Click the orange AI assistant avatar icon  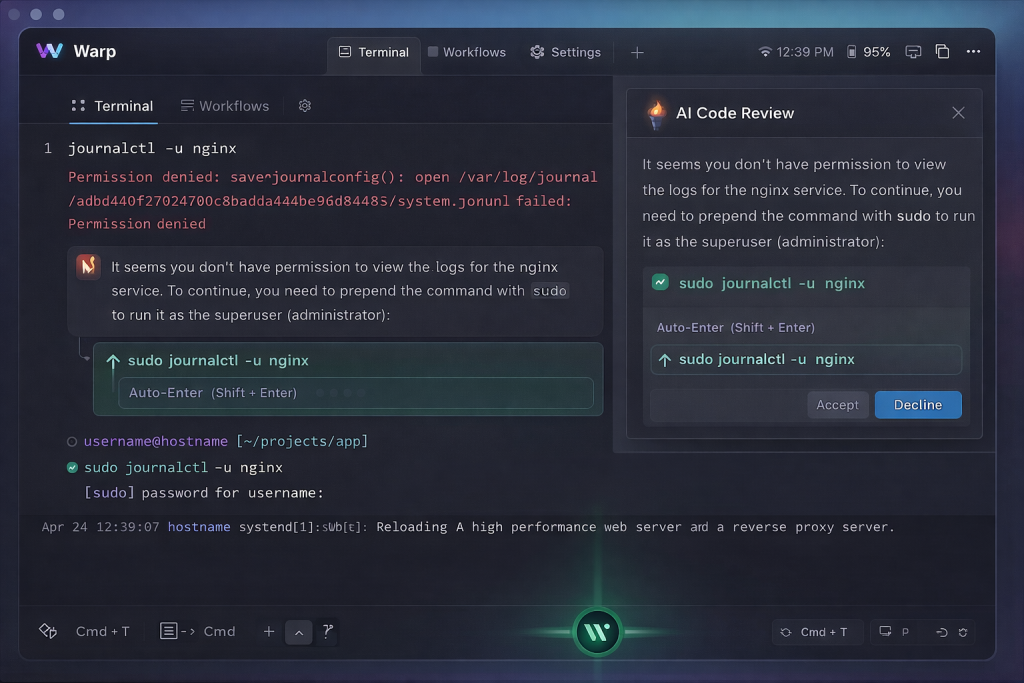tap(88, 266)
